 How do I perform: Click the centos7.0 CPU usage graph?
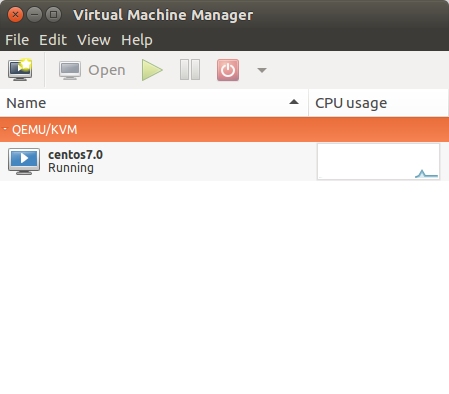[x=378, y=162]
